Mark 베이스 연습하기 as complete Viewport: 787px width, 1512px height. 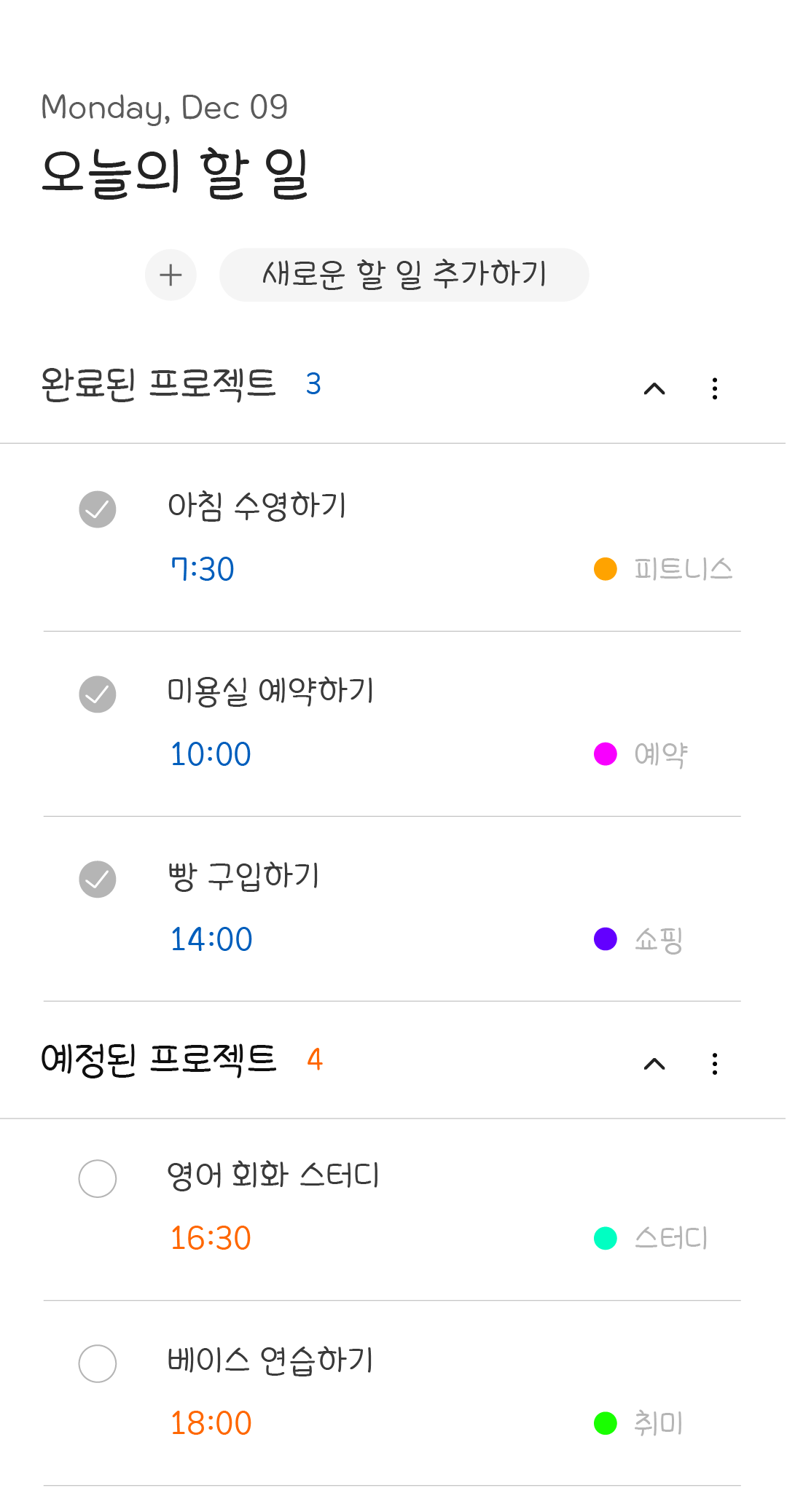coord(98,1363)
